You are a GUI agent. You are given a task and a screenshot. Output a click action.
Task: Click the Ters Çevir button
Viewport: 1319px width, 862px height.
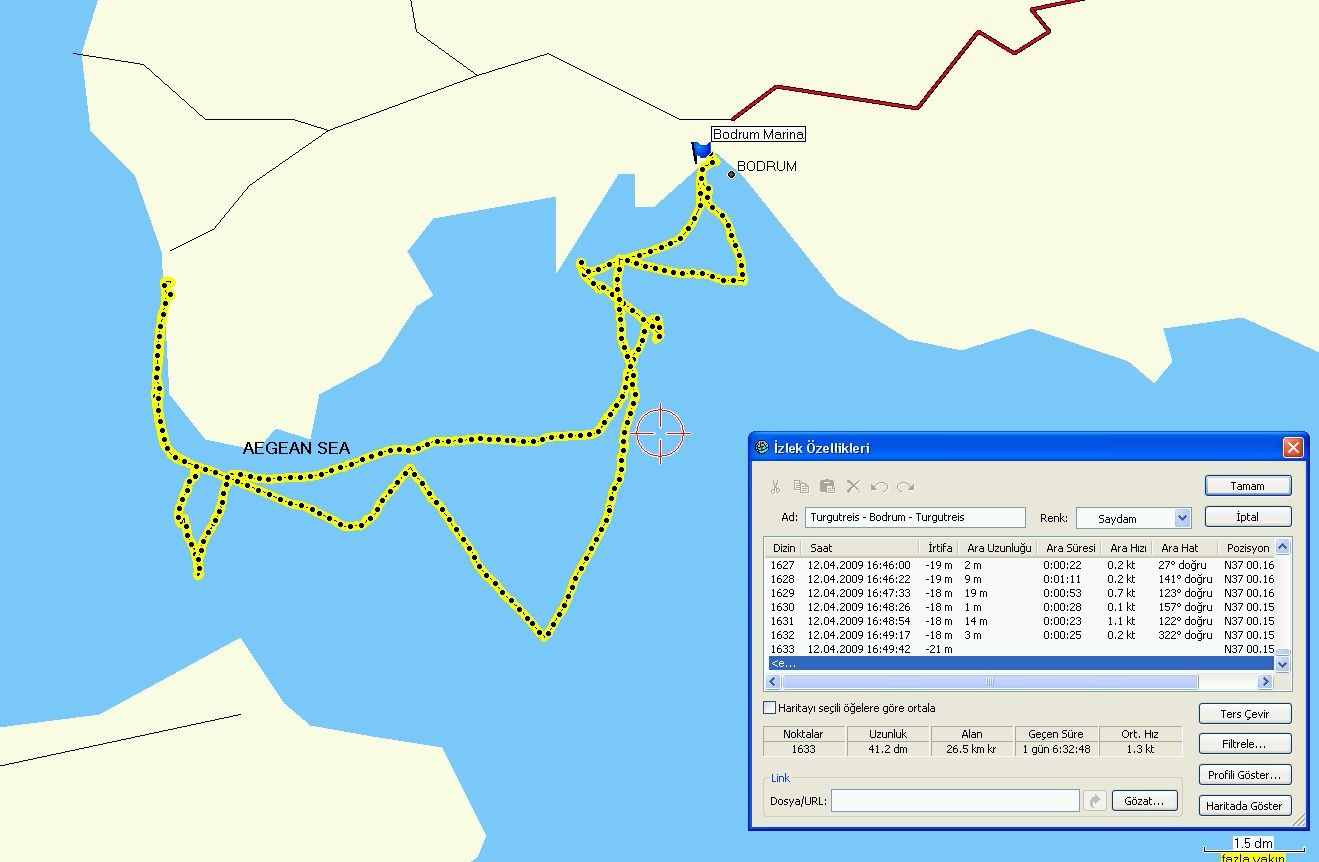pyautogui.click(x=1244, y=714)
